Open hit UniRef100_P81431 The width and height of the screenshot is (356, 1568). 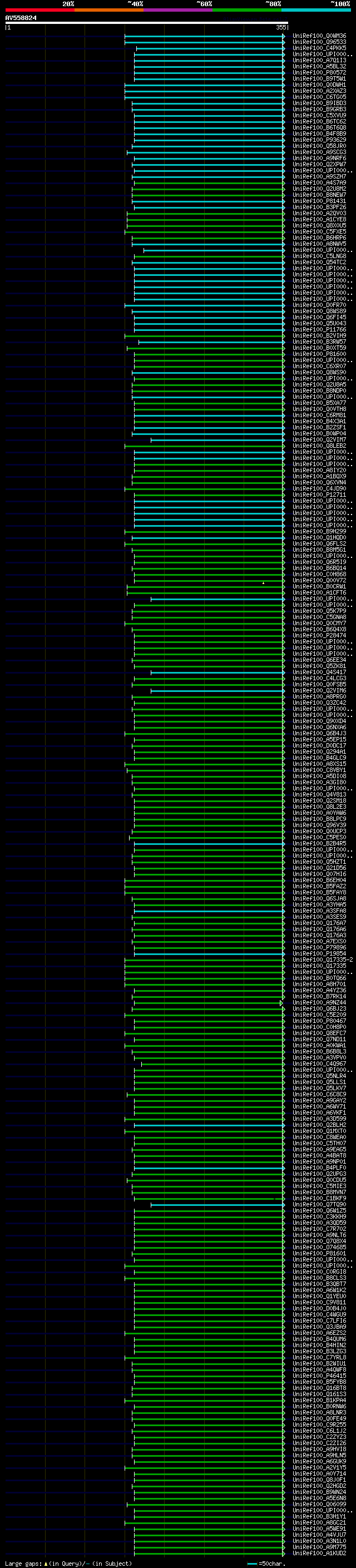tap(319, 201)
